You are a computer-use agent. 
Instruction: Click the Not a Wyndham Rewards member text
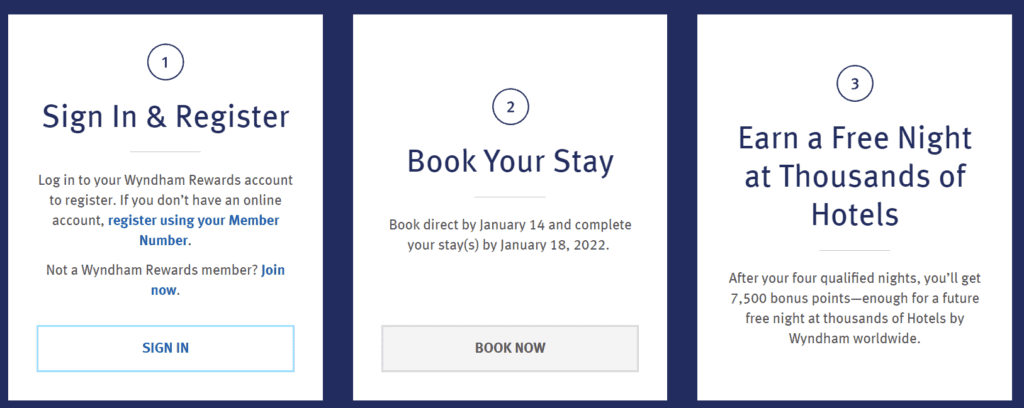[151, 271]
